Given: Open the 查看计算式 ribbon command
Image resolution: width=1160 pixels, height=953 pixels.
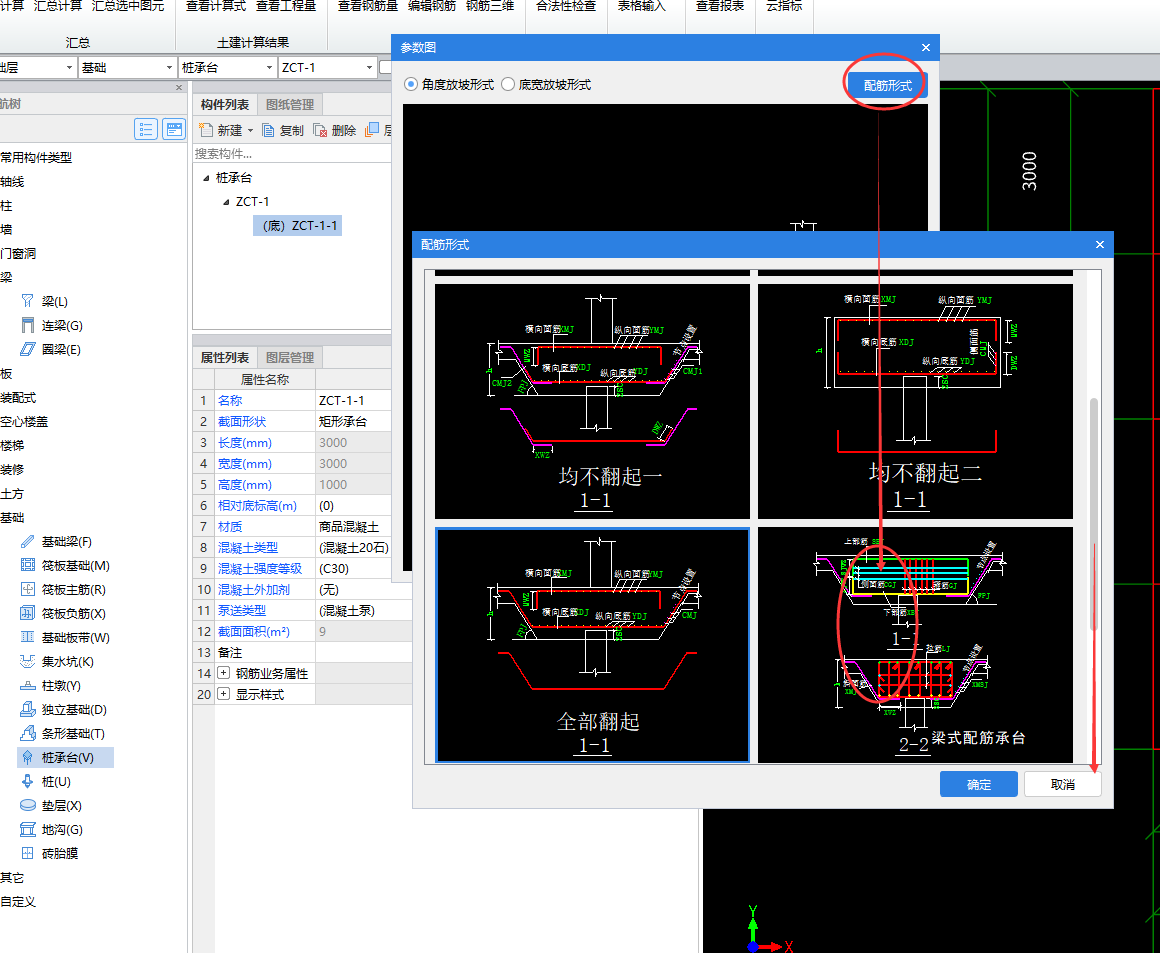Looking at the screenshot, I should (x=215, y=6).
